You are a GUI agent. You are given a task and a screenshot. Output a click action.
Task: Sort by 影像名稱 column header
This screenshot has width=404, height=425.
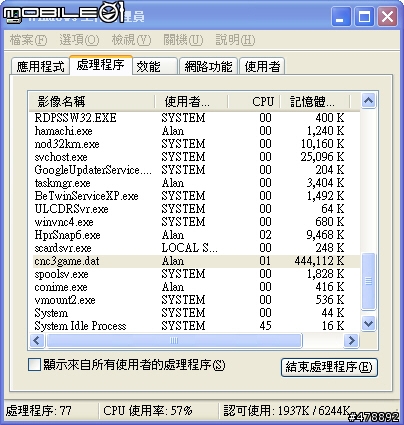[x=92, y=101]
